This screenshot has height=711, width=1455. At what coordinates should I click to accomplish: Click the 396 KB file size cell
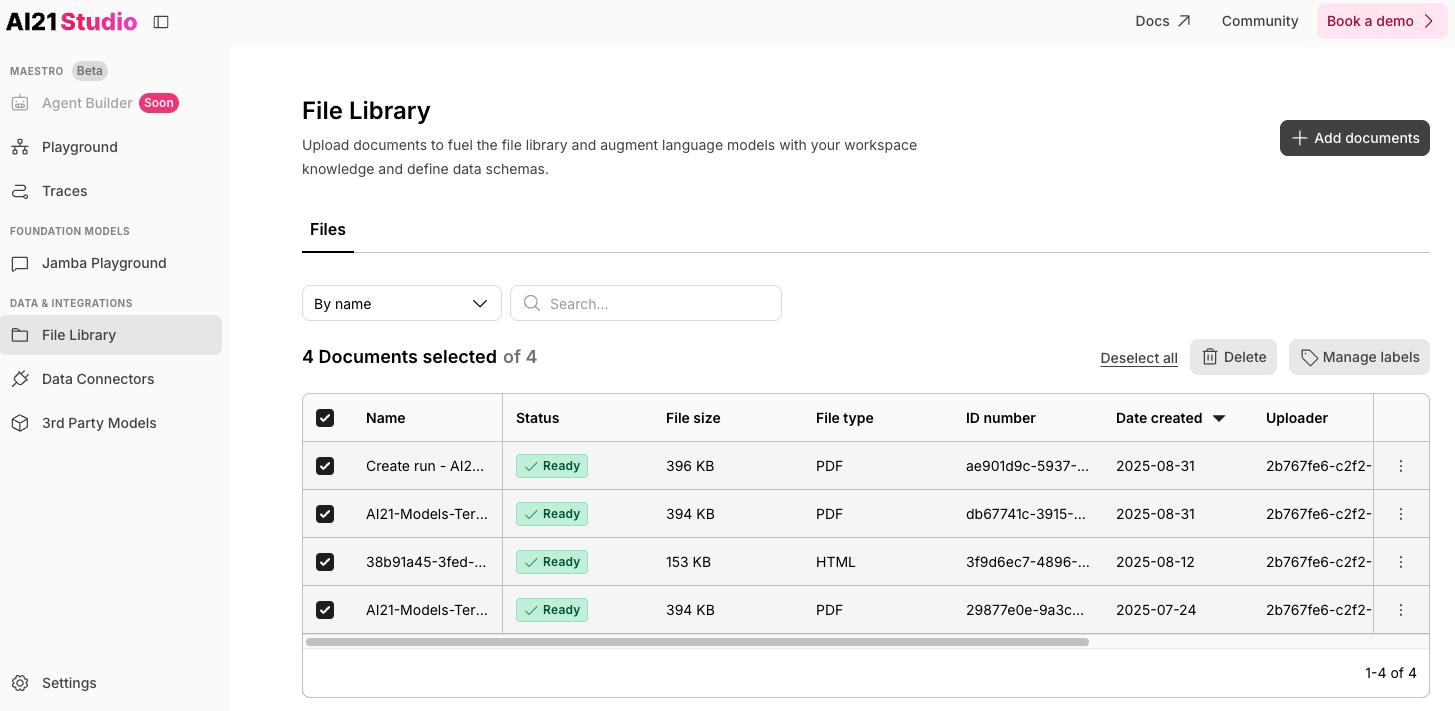click(690, 466)
